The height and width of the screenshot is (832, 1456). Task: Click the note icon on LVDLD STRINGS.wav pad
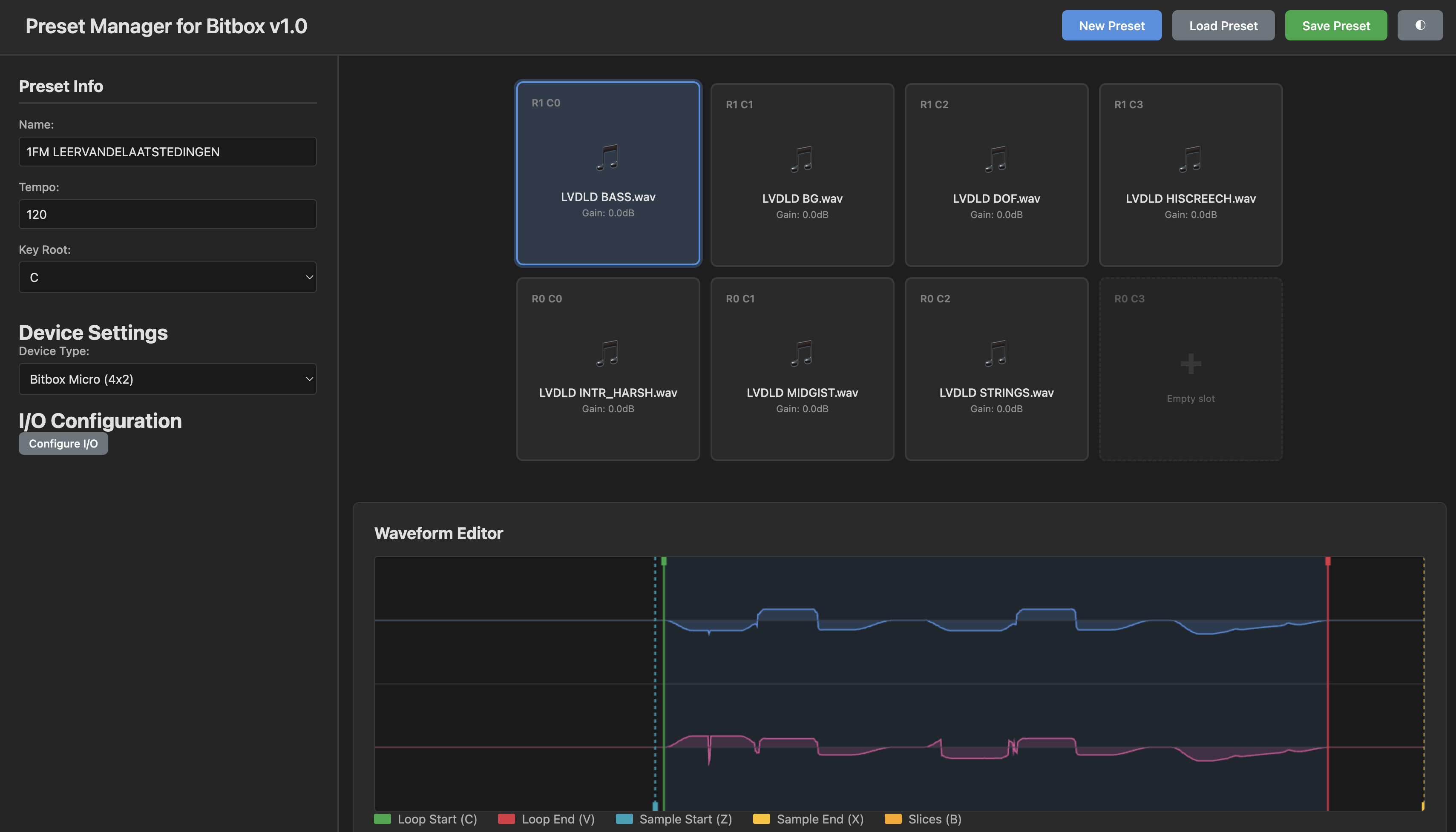[x=996, y=353]
